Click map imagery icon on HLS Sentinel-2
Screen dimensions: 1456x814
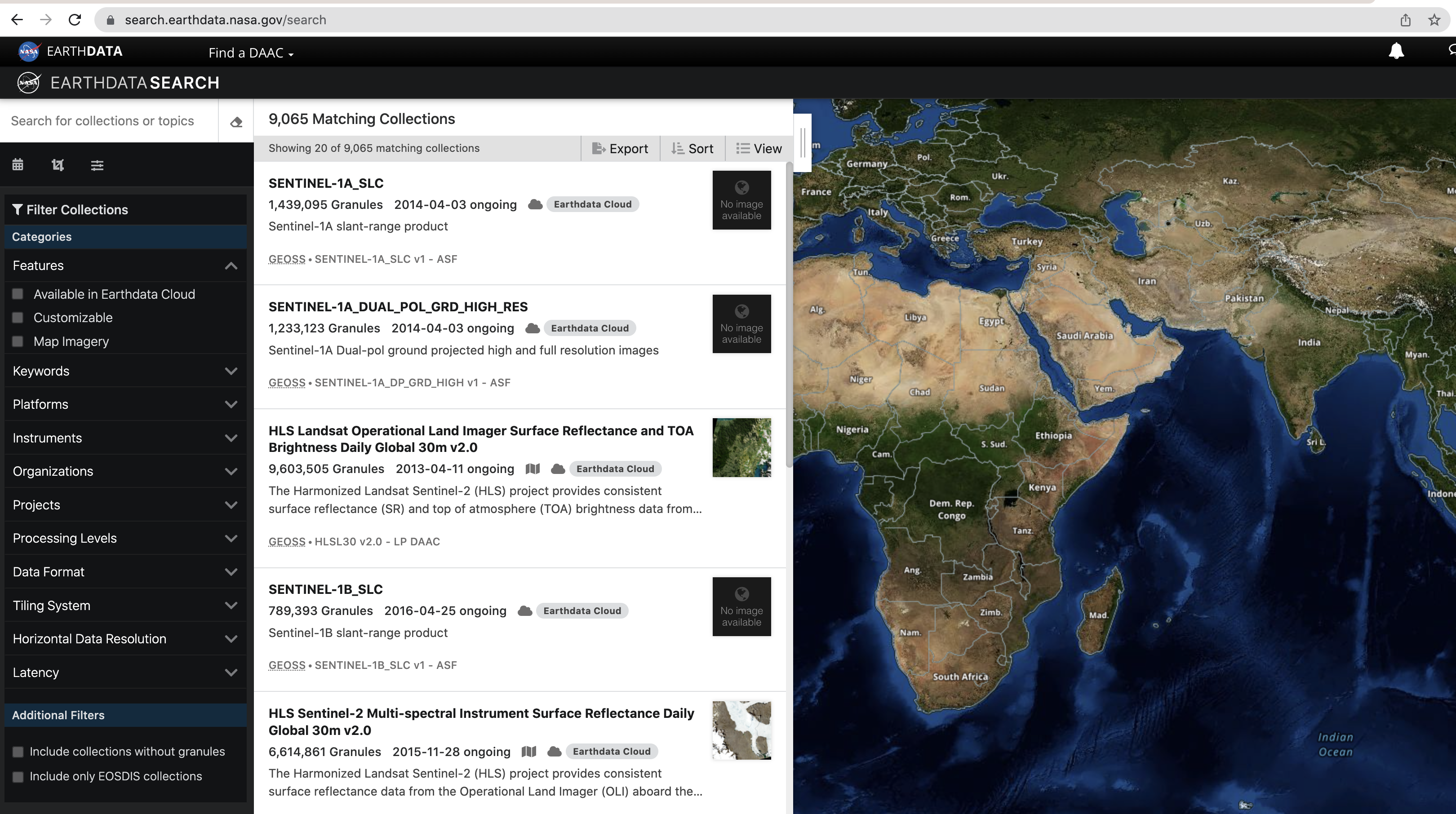pos(528,751)
